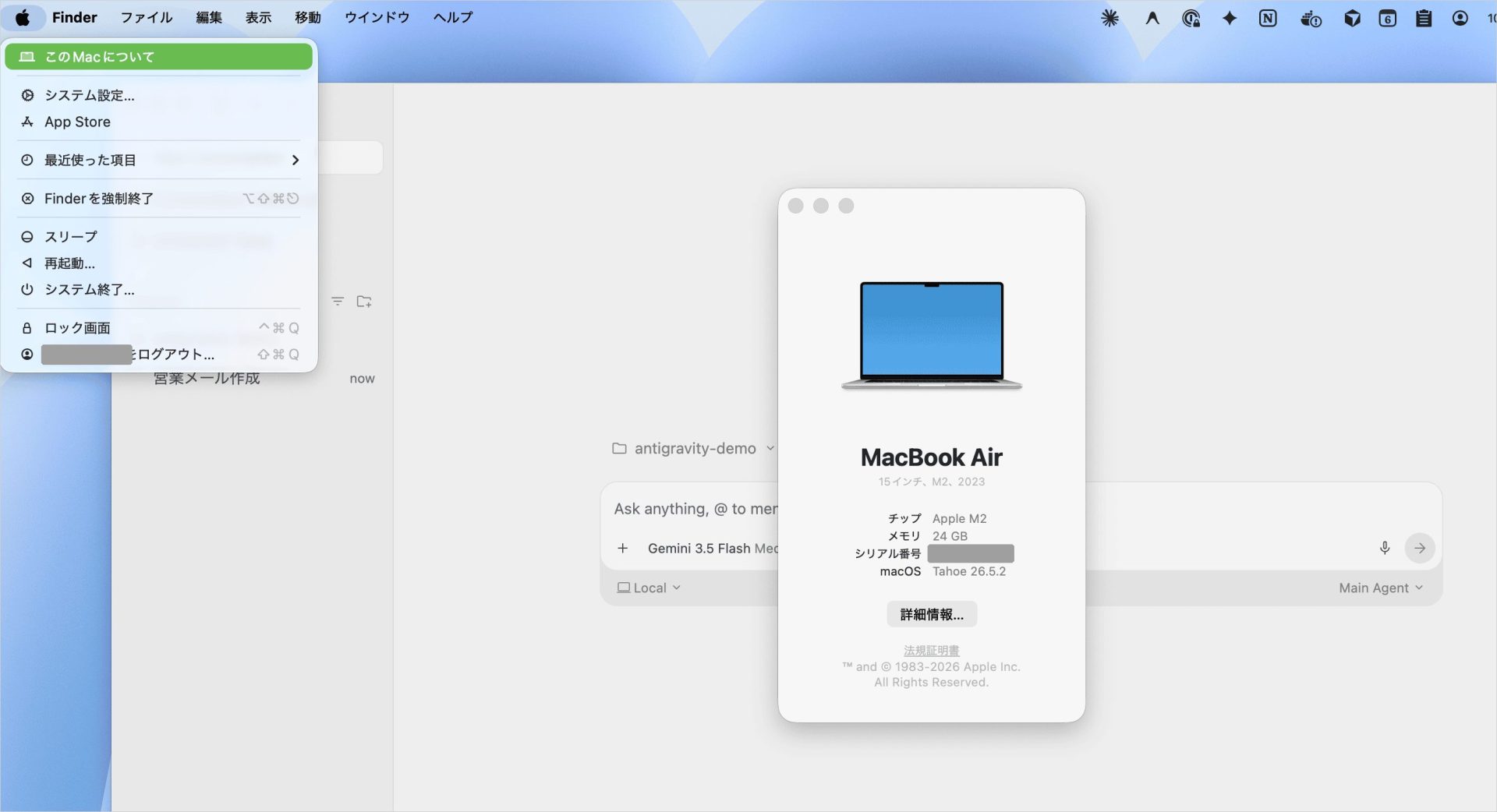1497x812 pixels.
Task: Open the 法規証明書 link
Action: pyautogui.click(x=932, y=650)
